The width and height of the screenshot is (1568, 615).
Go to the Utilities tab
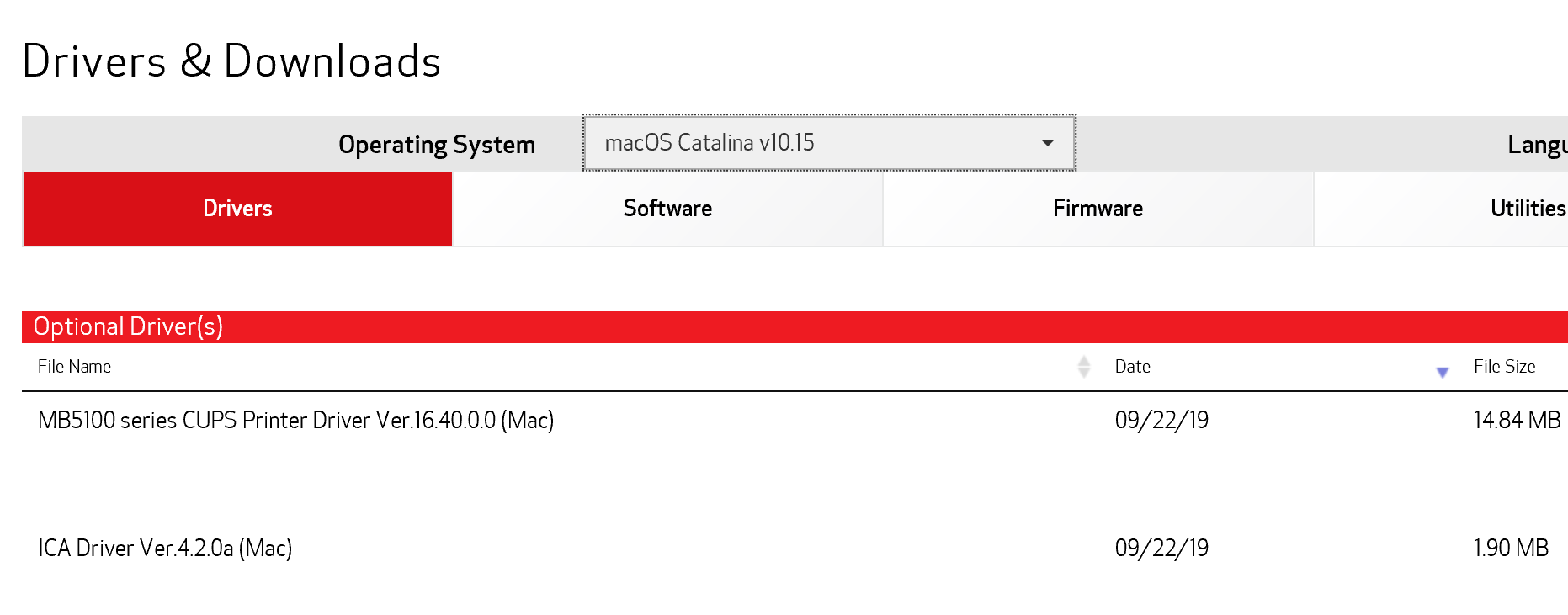coord(1527,209)
